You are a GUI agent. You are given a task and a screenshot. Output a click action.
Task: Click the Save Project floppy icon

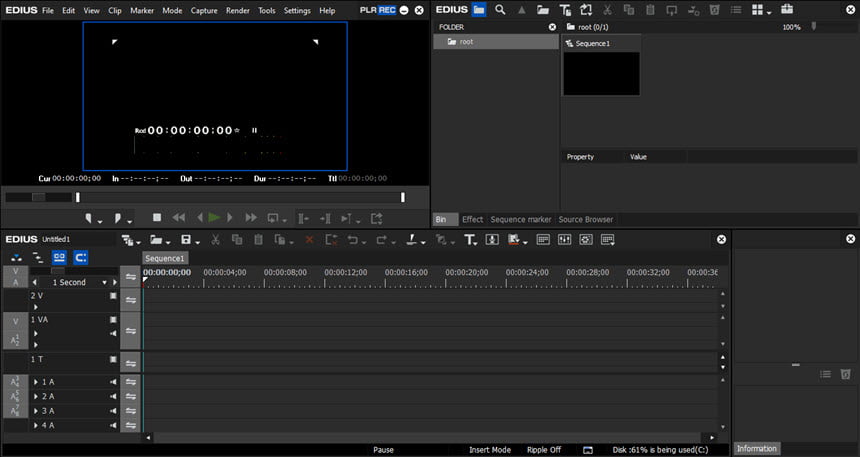(x=186, y=240)
